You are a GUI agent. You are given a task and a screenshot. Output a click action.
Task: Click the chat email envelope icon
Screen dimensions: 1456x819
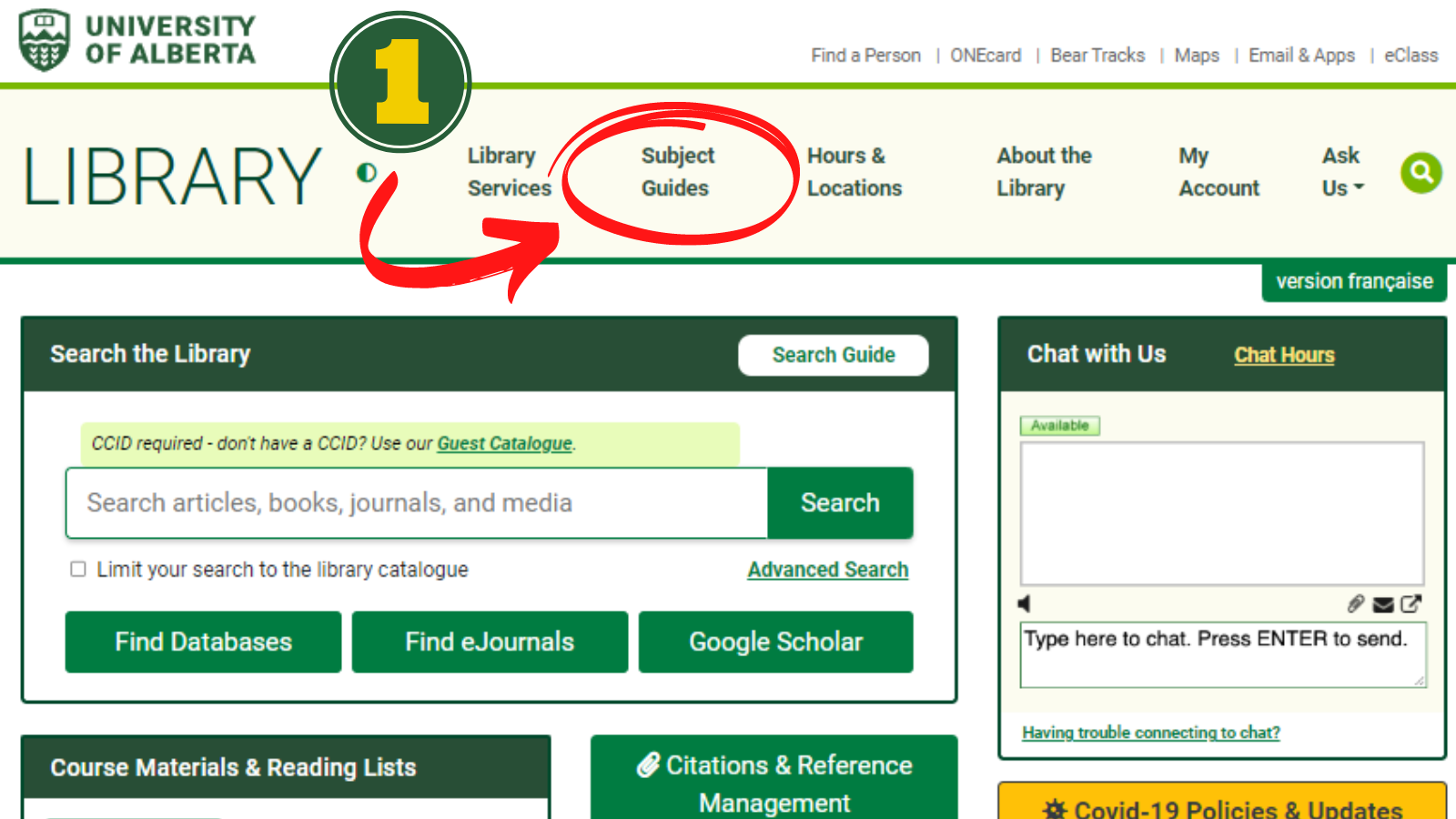1383,604
